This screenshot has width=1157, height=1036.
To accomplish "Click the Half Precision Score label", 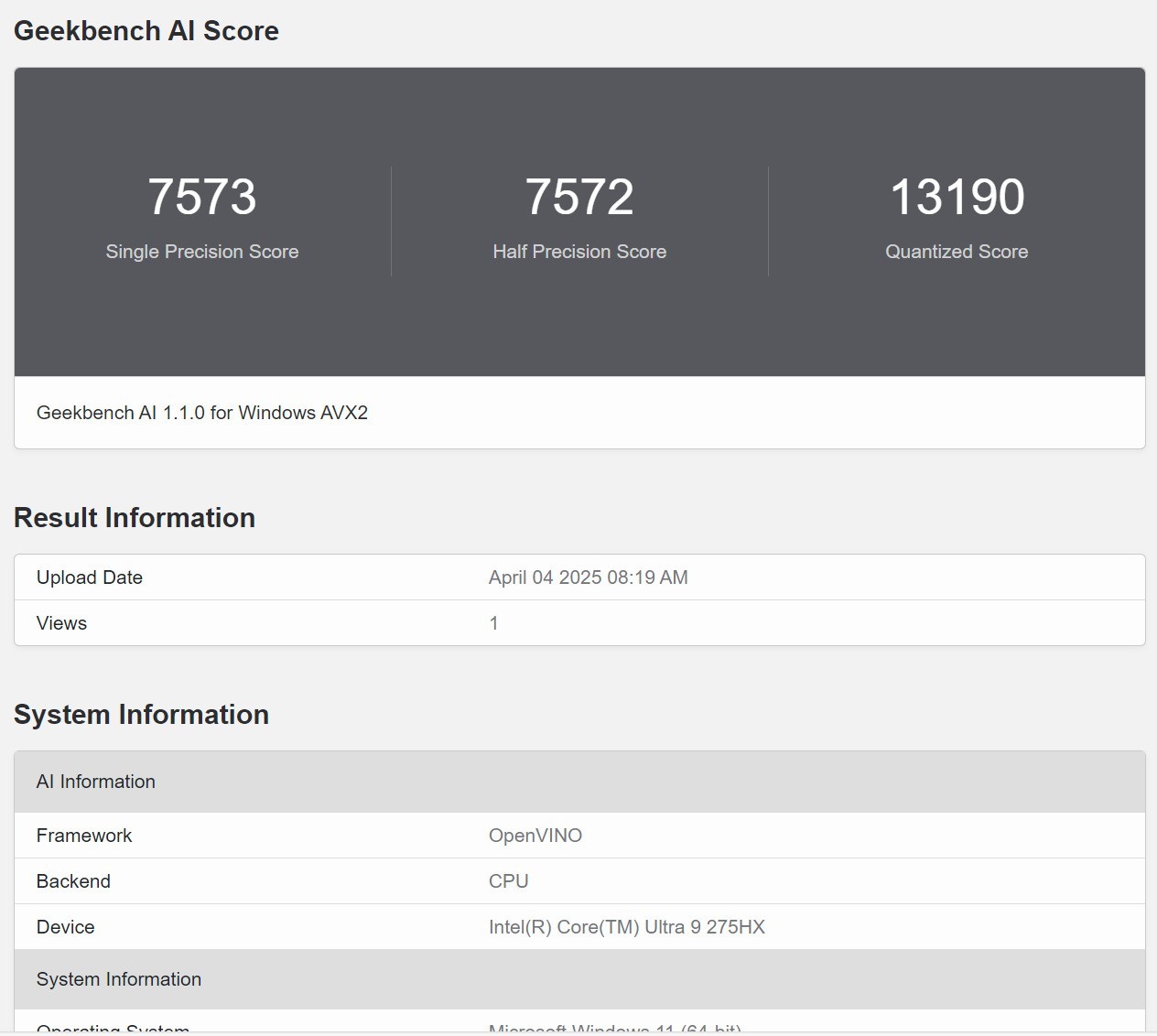I will click(x=579, y=252).
